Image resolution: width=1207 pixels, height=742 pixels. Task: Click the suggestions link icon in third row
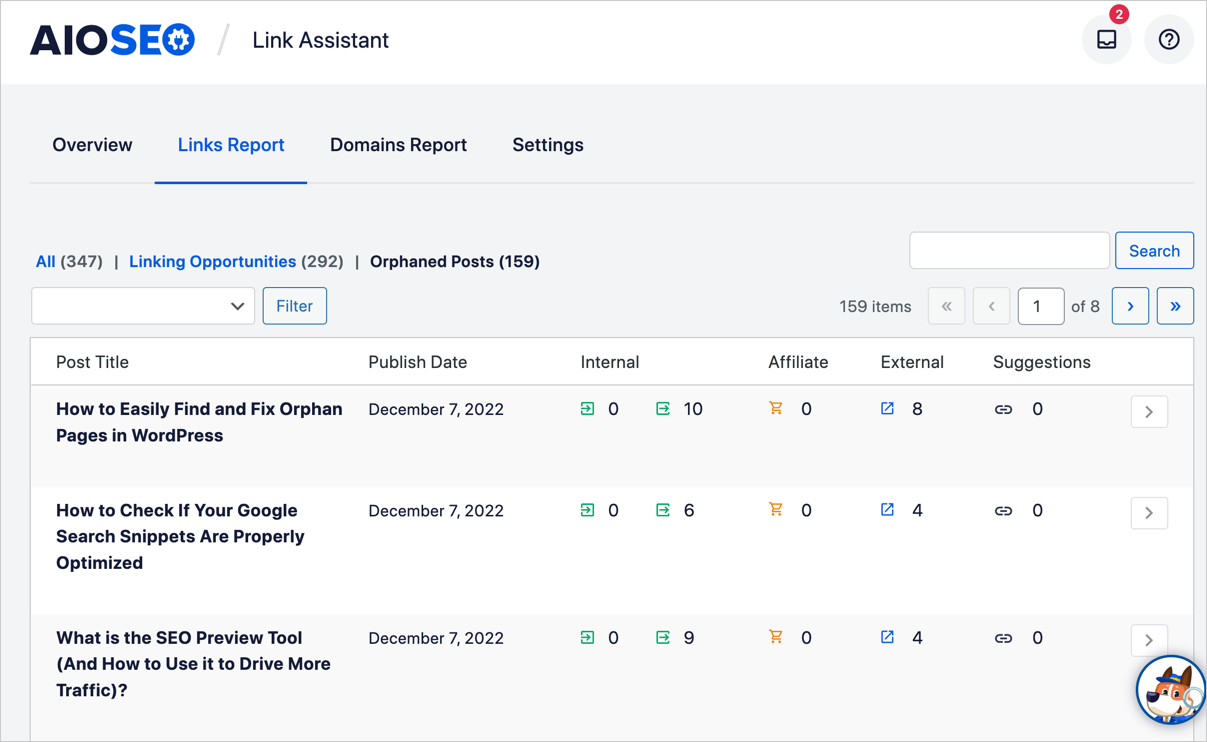[1003, 638]
